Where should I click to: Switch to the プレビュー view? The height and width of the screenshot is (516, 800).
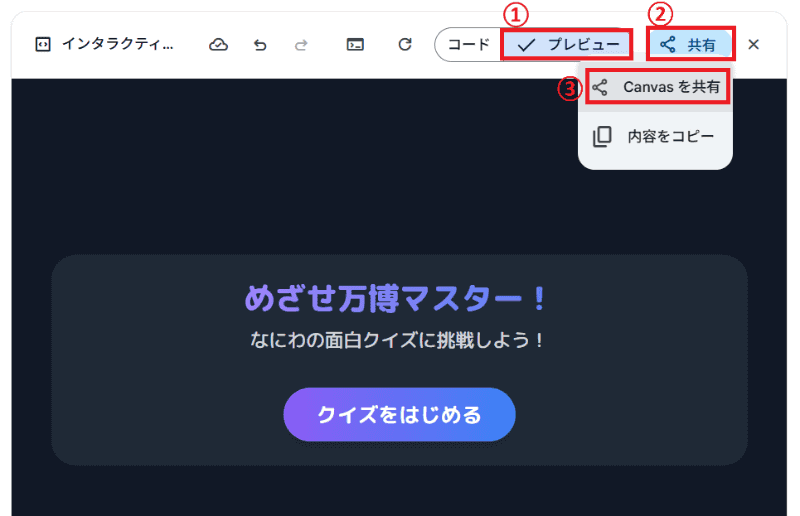tap(567, 44)
